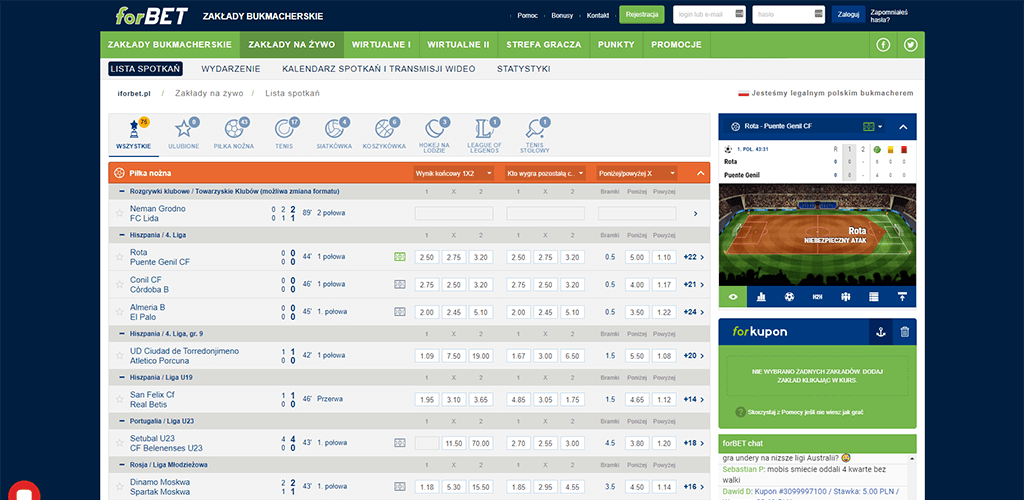
Task: Clear the coupon with the trash icon
Action: click(x=904, y=332)
